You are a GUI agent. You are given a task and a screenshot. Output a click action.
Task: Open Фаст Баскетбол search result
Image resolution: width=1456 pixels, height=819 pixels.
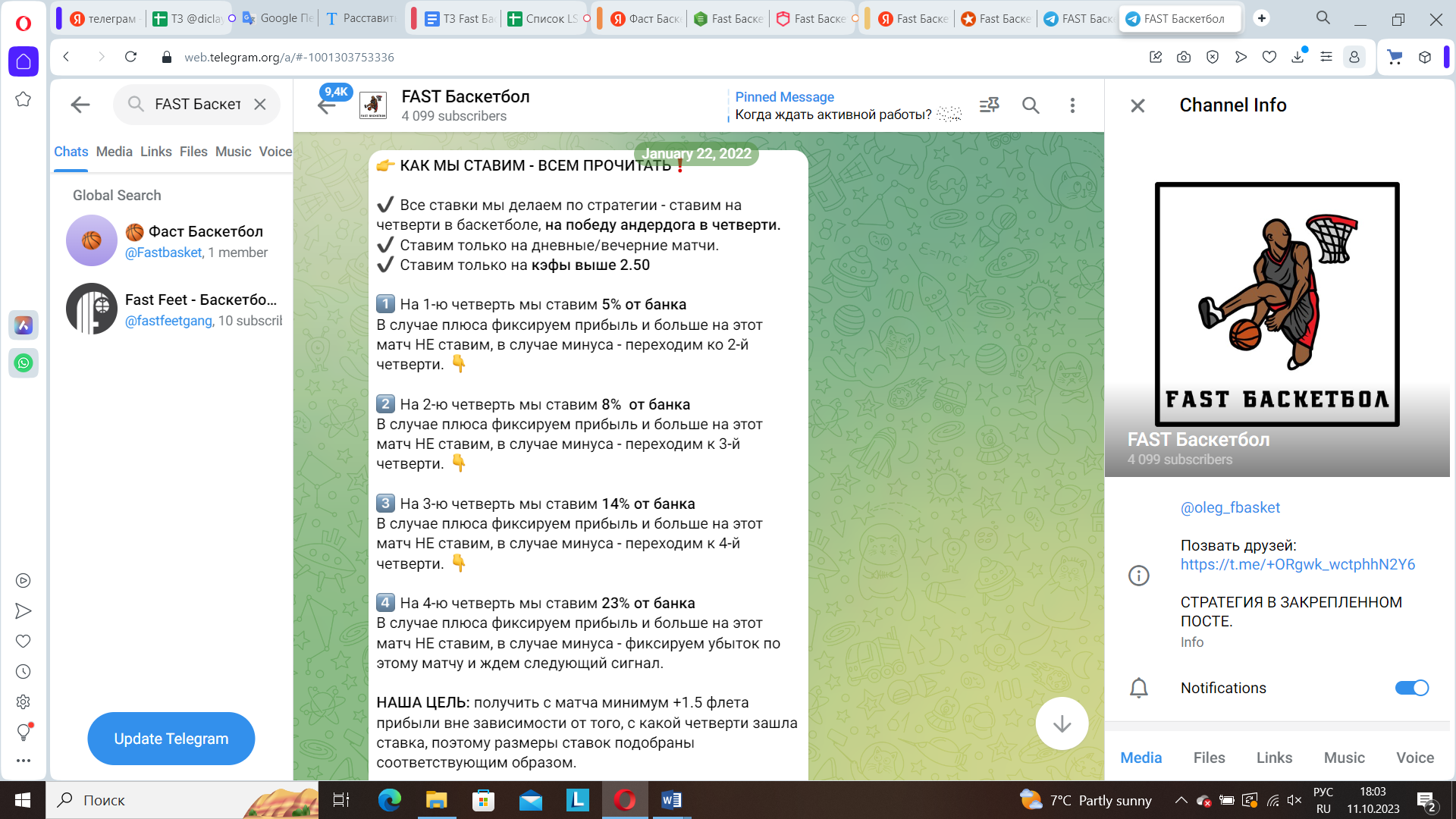coord(173,241)
